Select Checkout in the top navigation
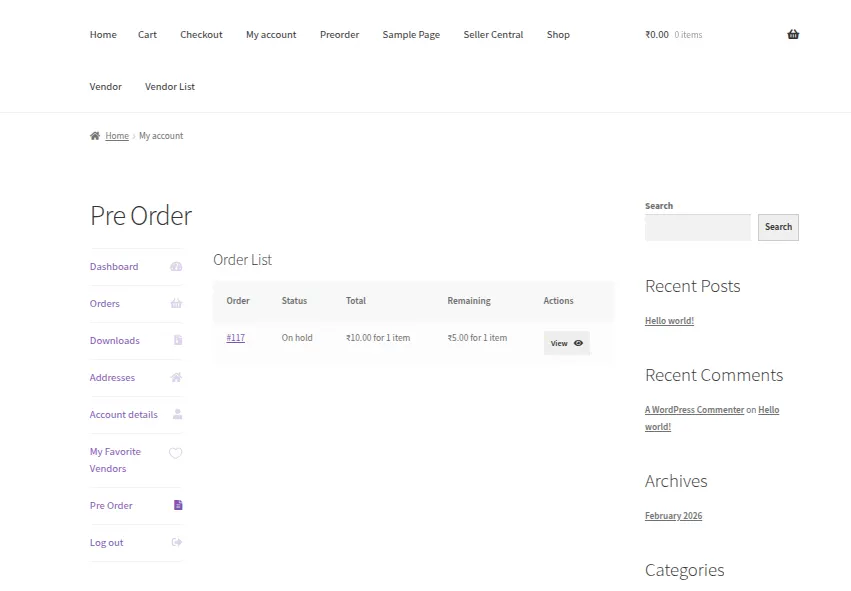 201,35
